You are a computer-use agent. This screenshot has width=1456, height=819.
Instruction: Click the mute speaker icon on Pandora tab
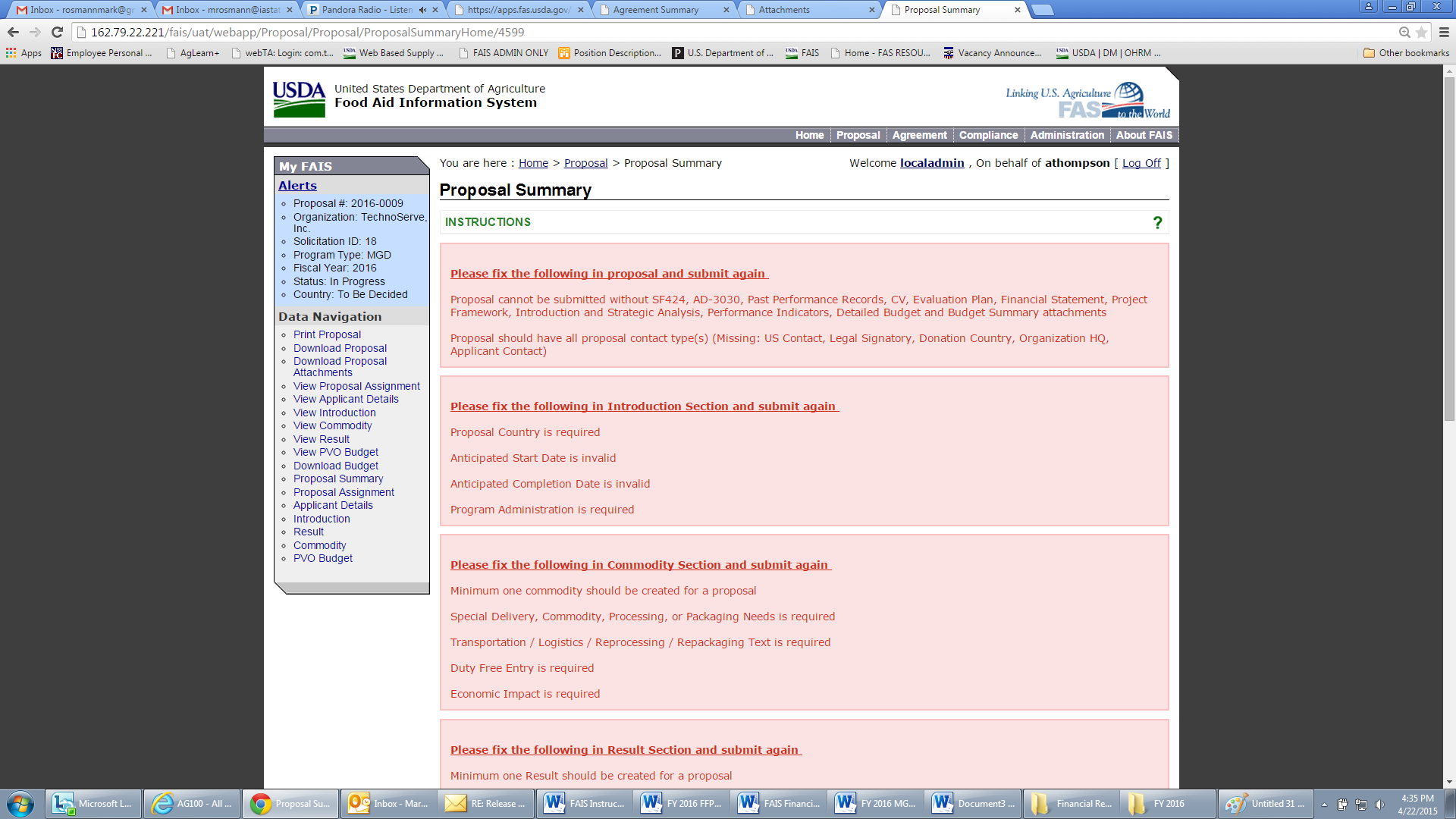[x=422, y=10]
